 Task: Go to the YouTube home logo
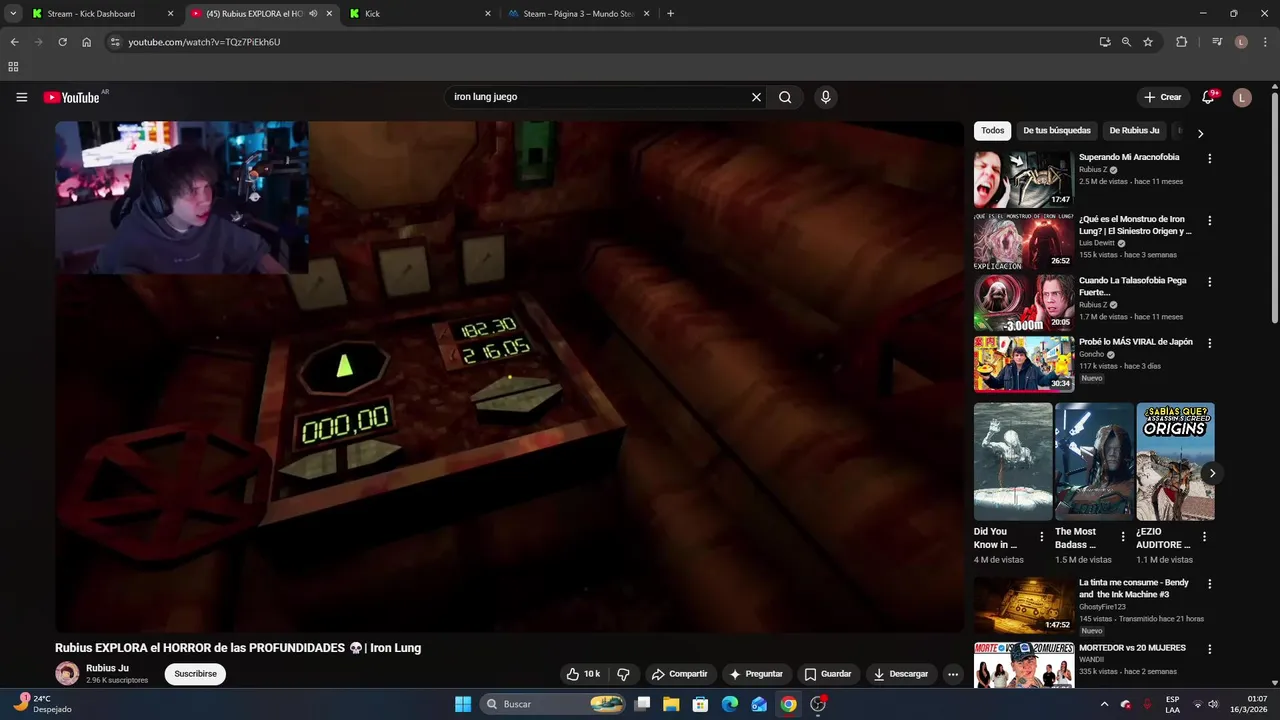pyautogui.click(x=71, y=97)
